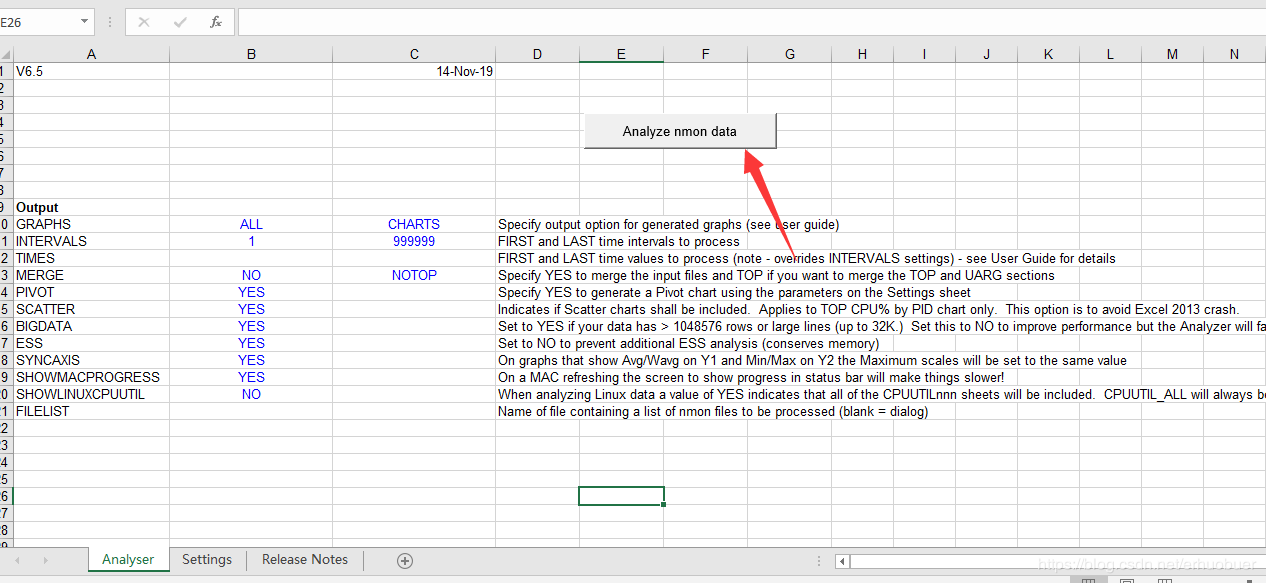Switch to the Settings sheet tab
Screen dimensions: 1266x583
pos(207,560)
